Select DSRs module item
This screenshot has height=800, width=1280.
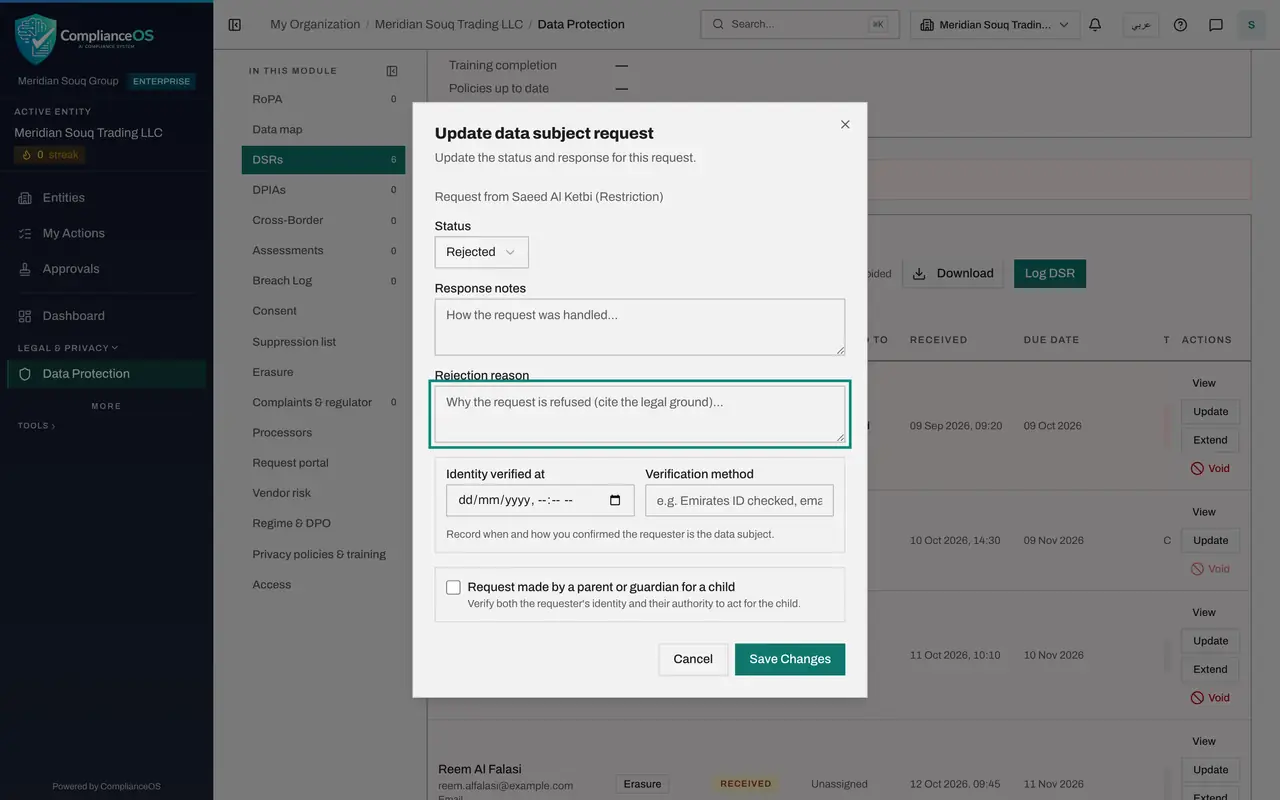click(323, 160)
